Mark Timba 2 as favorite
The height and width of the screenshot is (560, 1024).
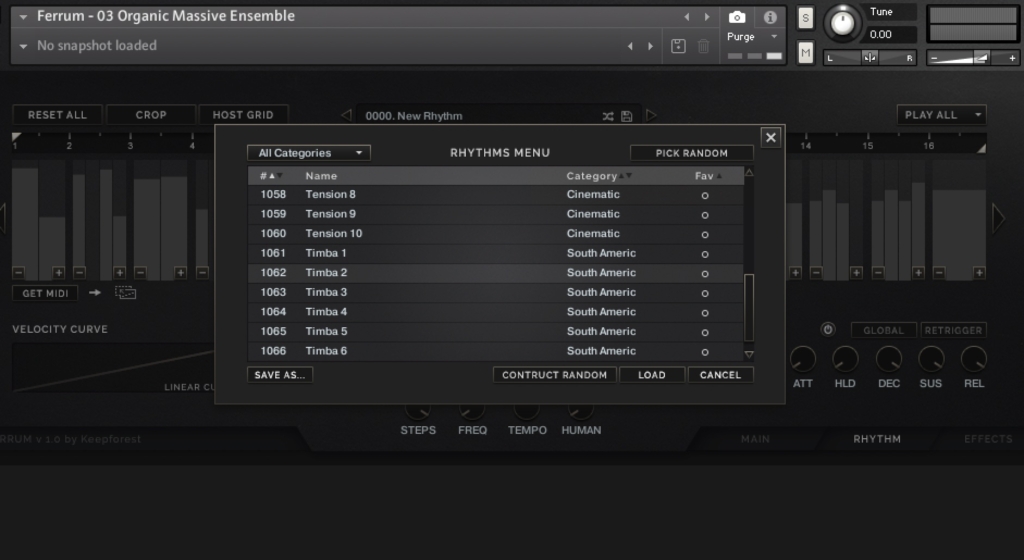[705, 273]
